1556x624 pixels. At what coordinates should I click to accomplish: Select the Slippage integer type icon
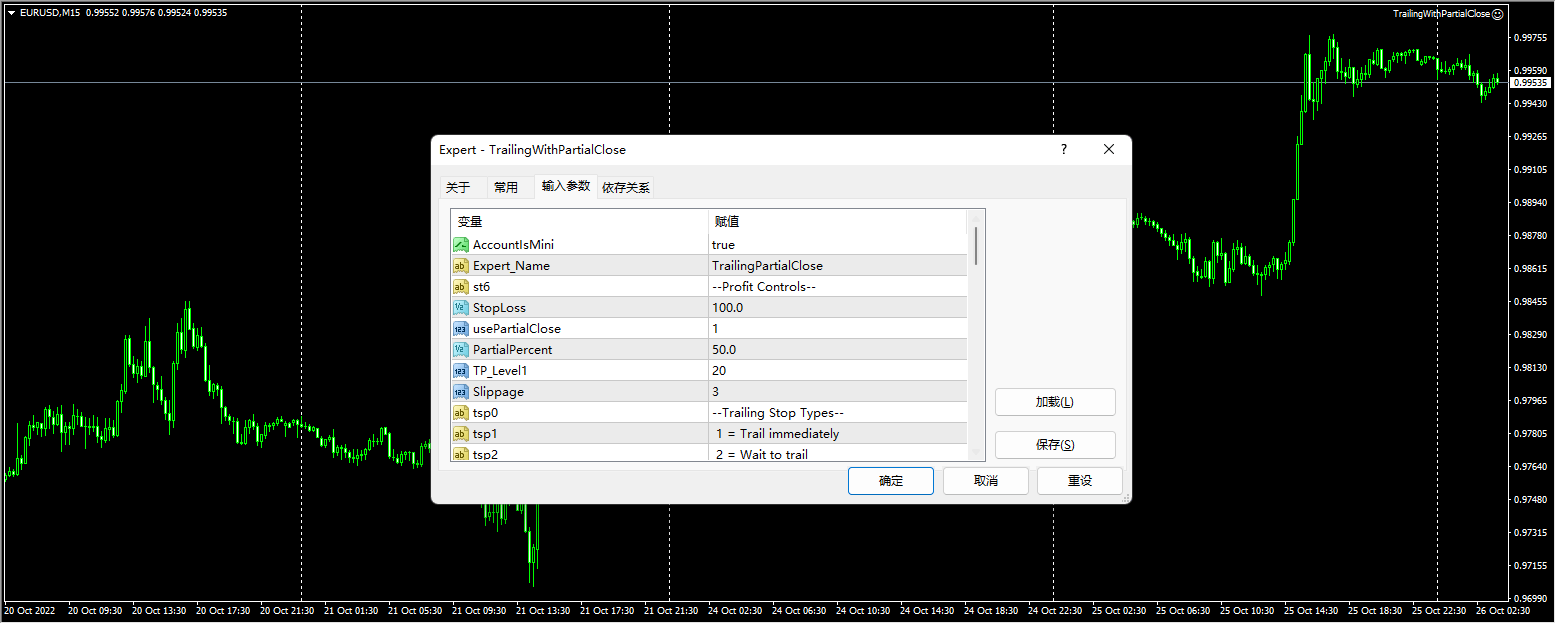(x=461, y=392)
